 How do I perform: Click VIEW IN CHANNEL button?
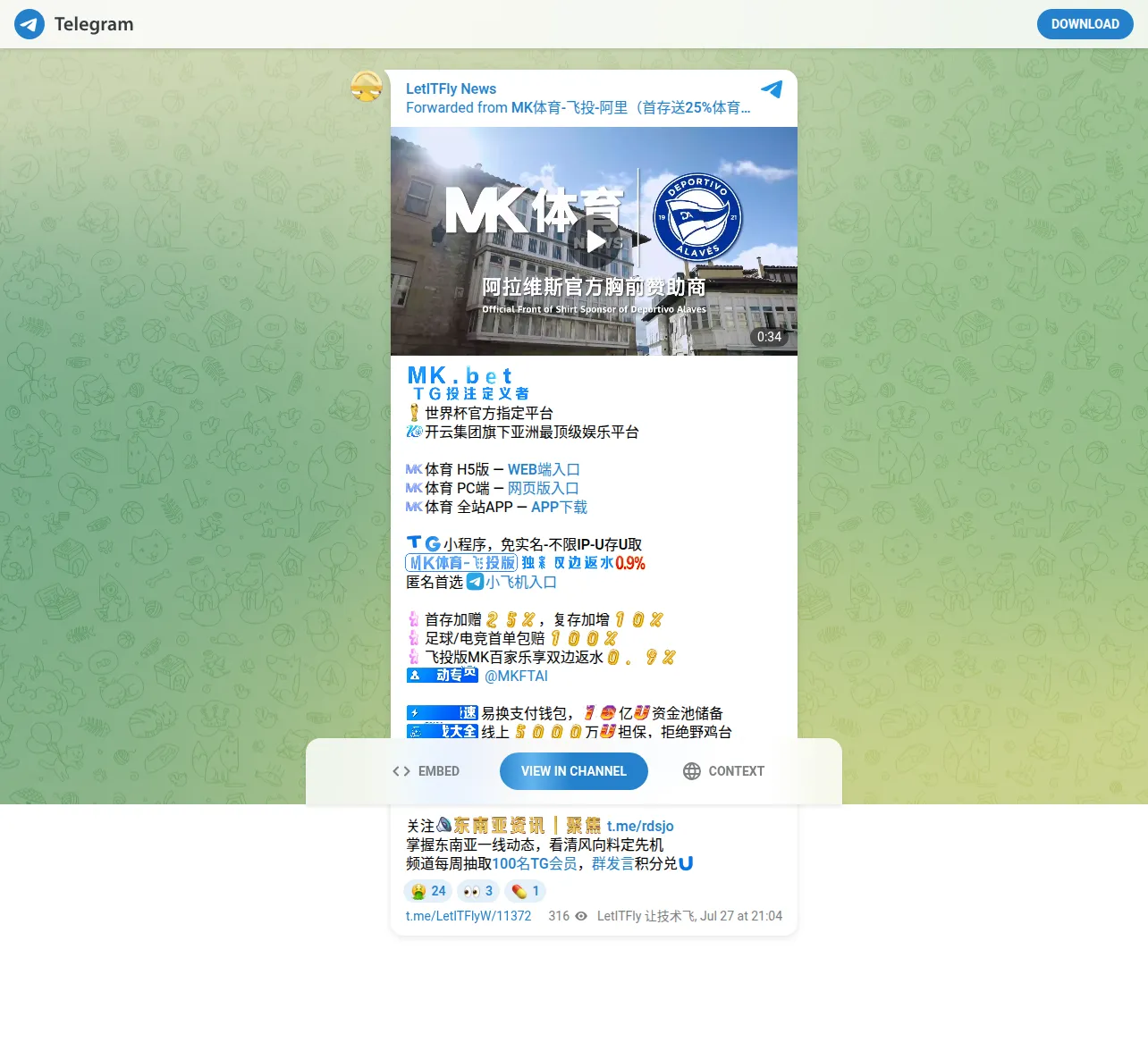pos(574,771)
